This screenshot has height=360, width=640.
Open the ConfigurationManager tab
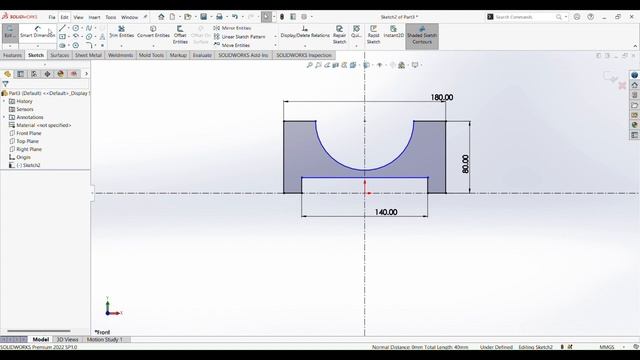34,74
